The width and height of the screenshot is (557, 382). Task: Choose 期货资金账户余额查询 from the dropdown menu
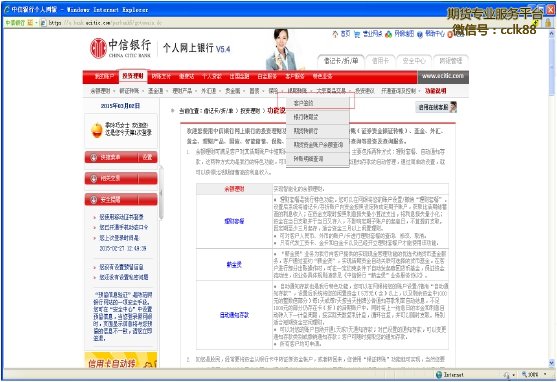318,145
